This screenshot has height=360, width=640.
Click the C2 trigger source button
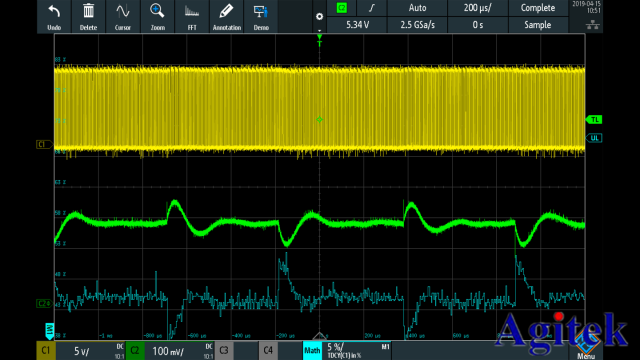pyautogui.click(x=342, y=8)
